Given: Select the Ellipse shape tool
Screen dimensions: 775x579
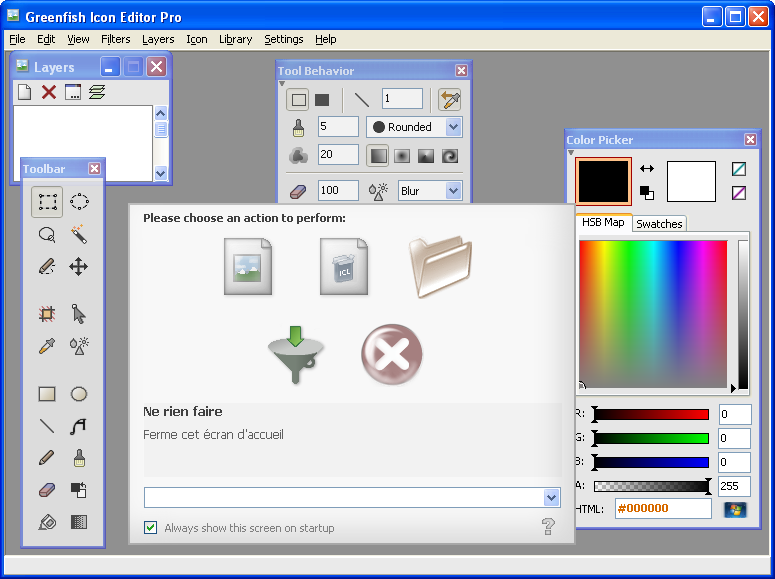Looking at the screenshot, I should coord(79,394).
